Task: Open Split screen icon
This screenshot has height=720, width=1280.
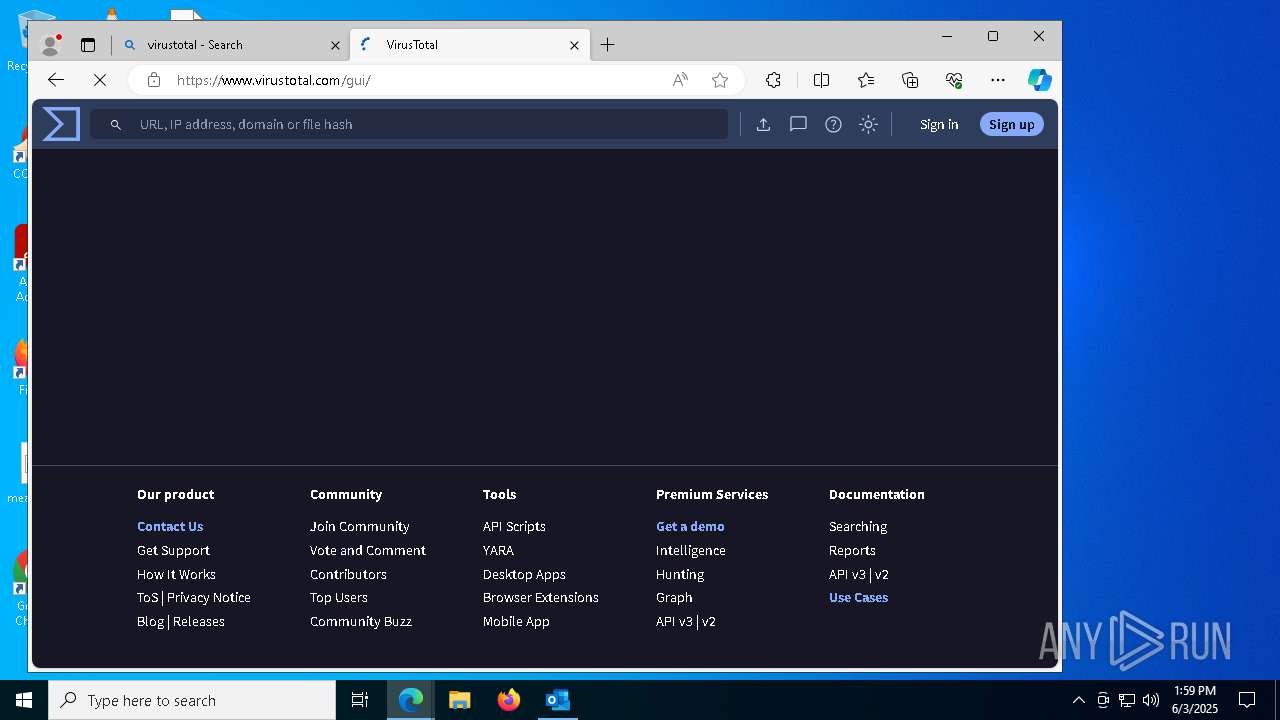Action: [822, 80]
